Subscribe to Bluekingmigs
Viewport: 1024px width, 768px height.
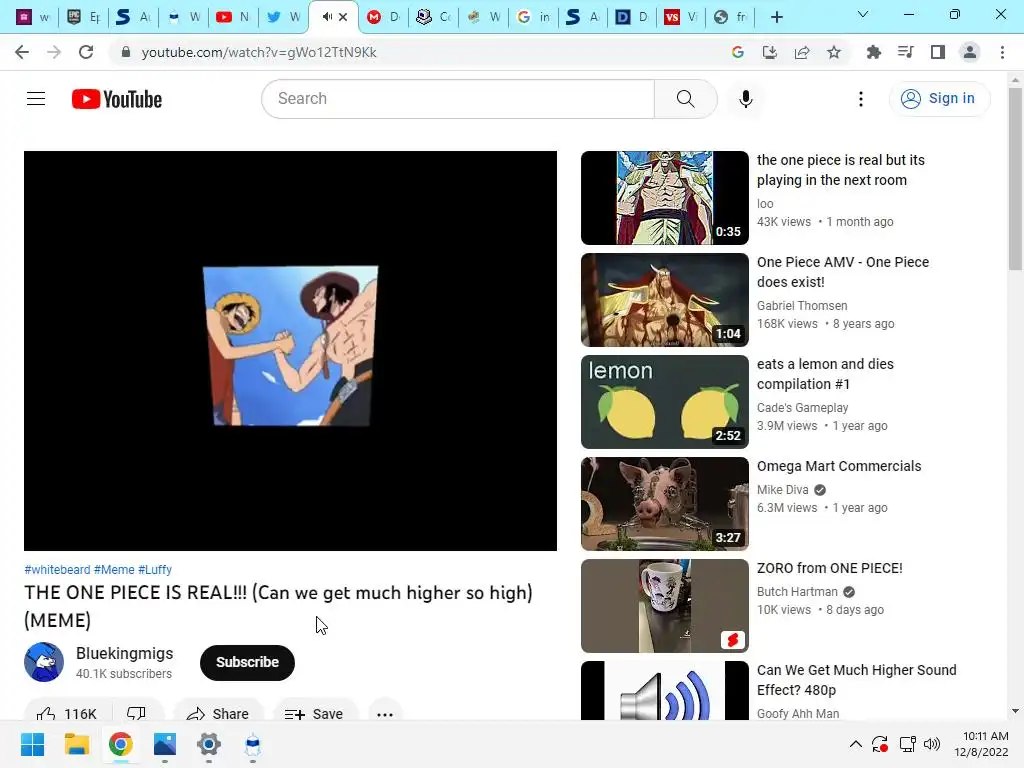click(248, 662)
